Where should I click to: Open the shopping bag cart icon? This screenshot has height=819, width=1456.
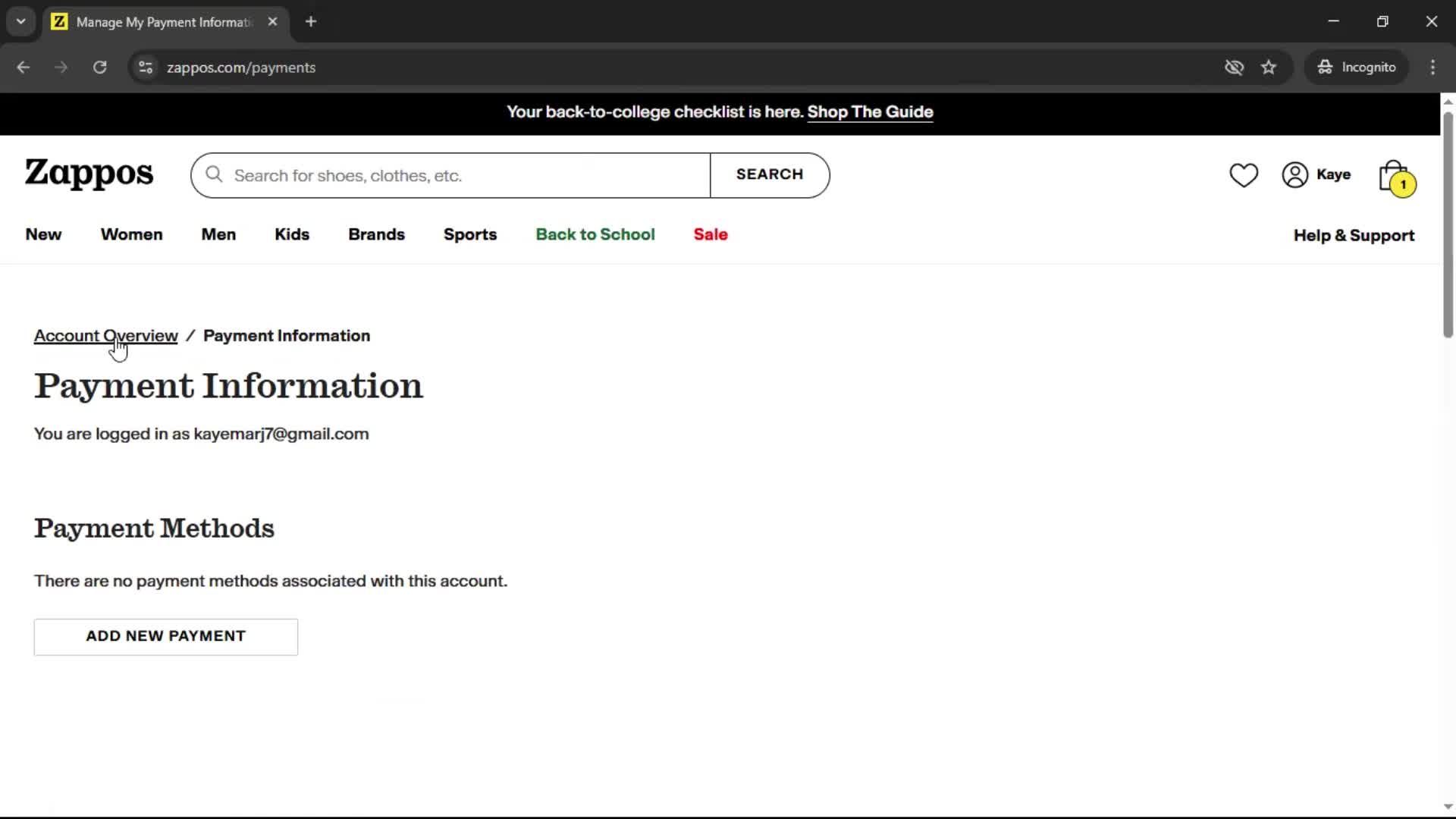[x=1396, y=179]
